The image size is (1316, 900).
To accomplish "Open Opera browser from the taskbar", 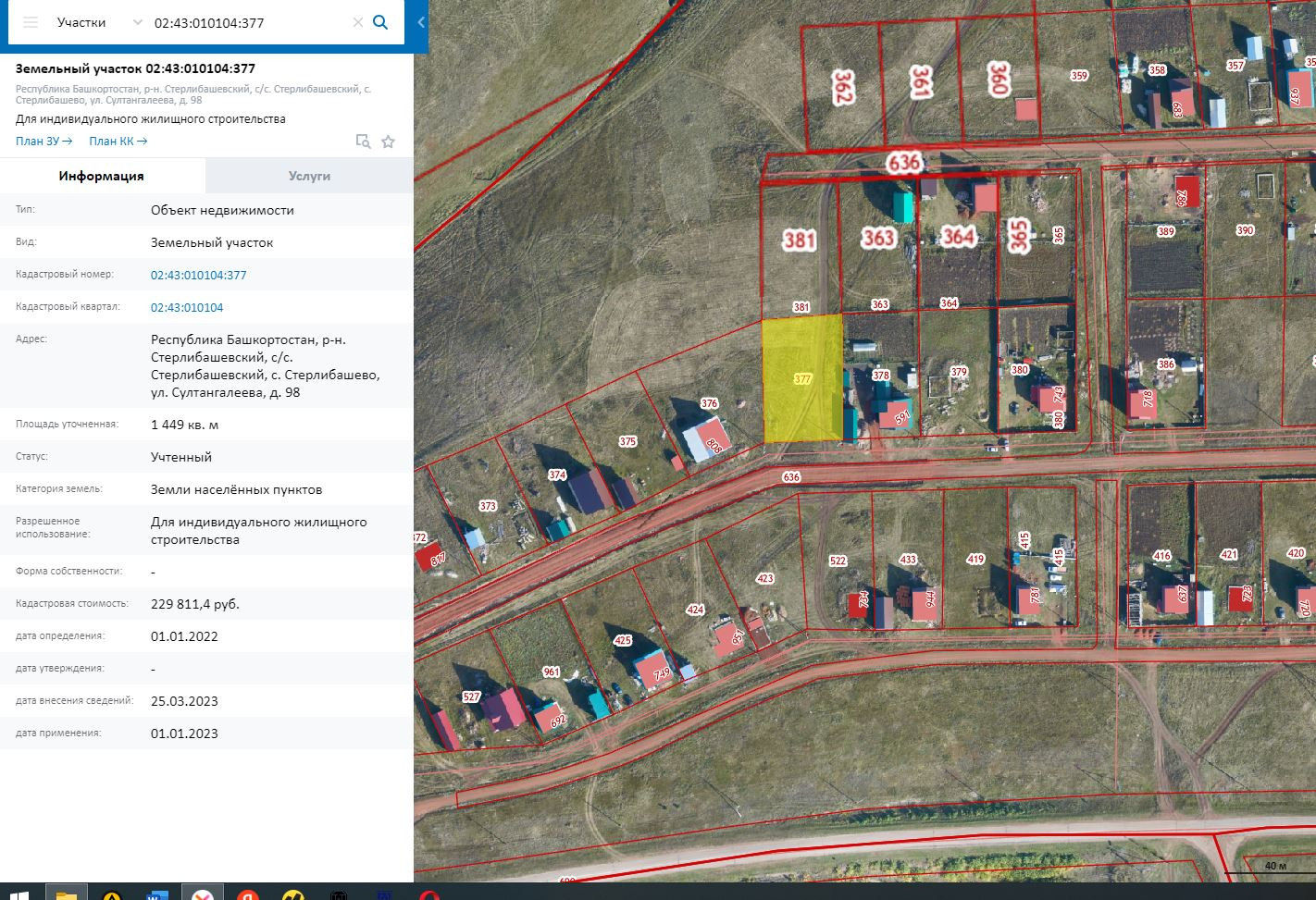I will click(428, 894).
